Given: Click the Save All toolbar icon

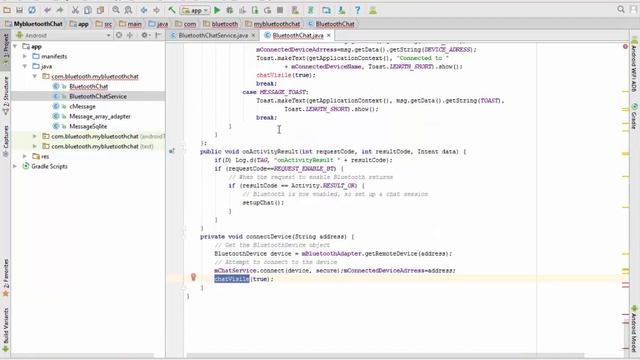Looking at the screenshot, I should pyautogui.click(x=19, y=10).
